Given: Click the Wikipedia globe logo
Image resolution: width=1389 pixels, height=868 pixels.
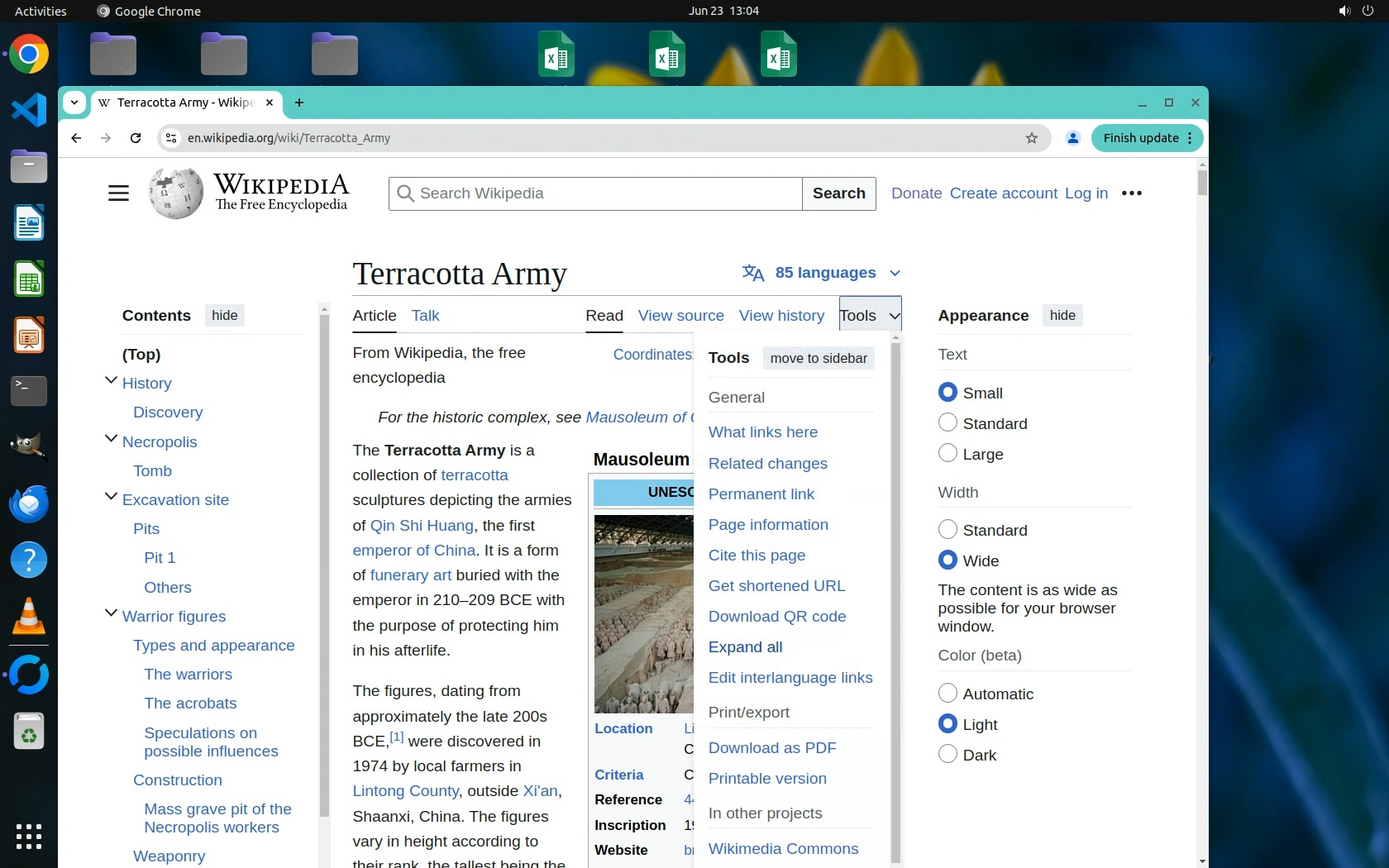Looking at the screenshot, I should [x=175, y=193].
